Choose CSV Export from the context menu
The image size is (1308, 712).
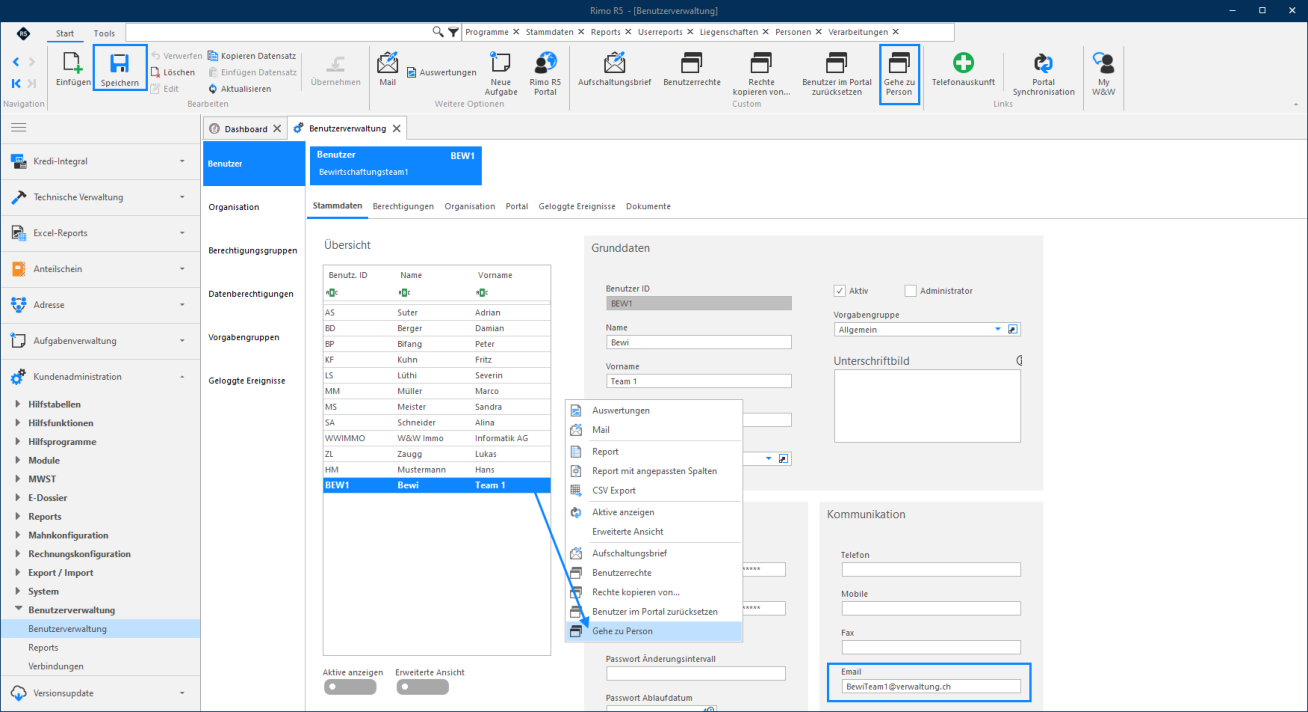654,491
